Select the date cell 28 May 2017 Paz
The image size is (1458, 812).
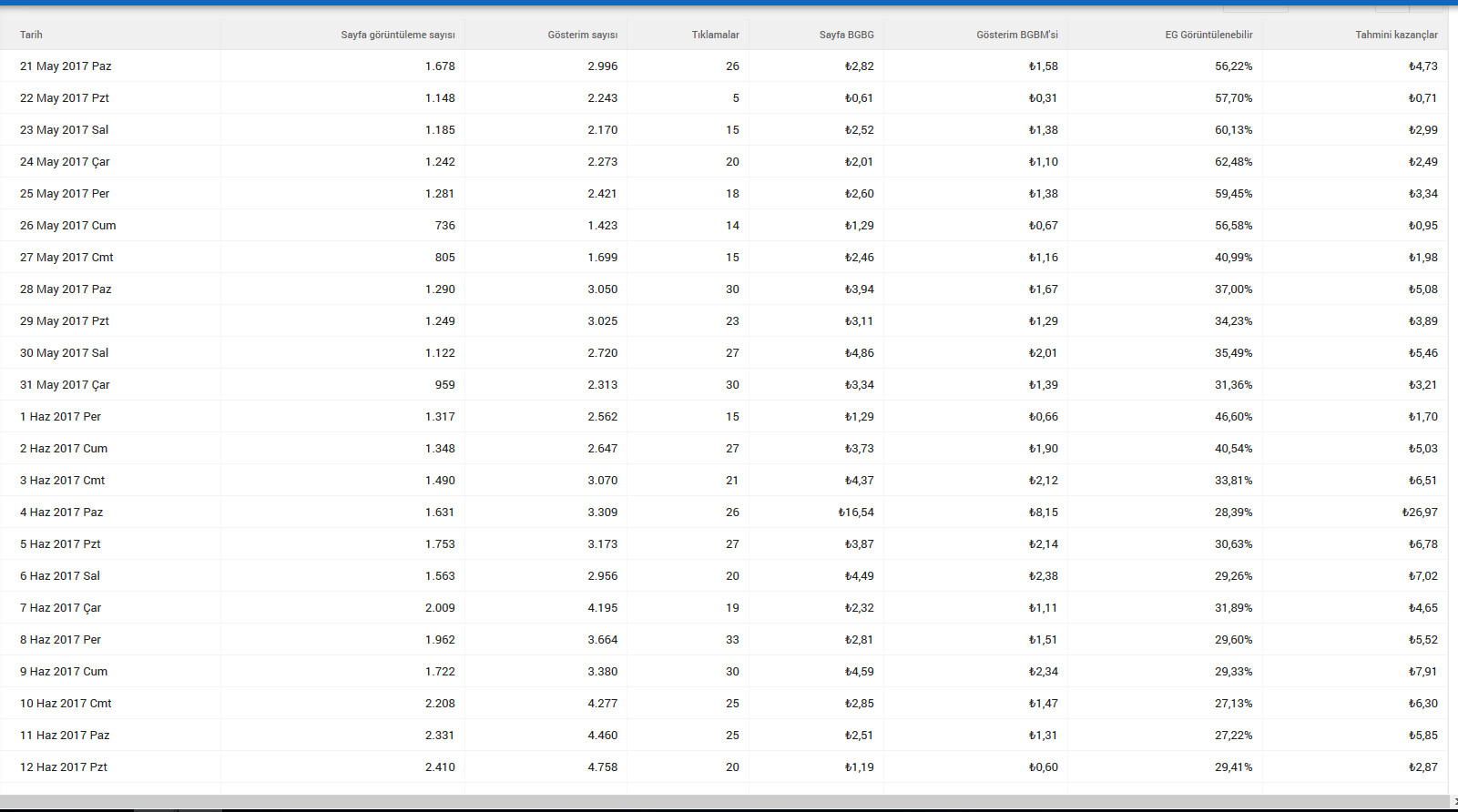point(66,289)
